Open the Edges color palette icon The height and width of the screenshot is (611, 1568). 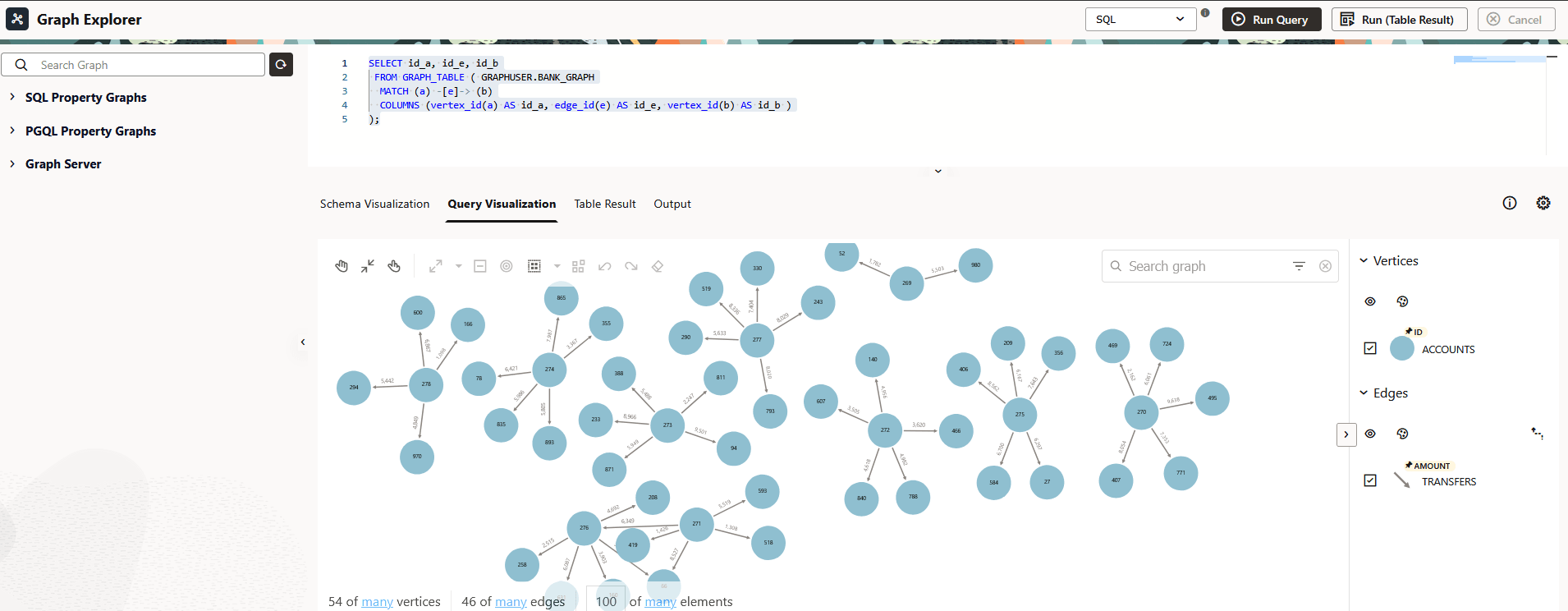pyautogui.click(x=1402, y=434)
